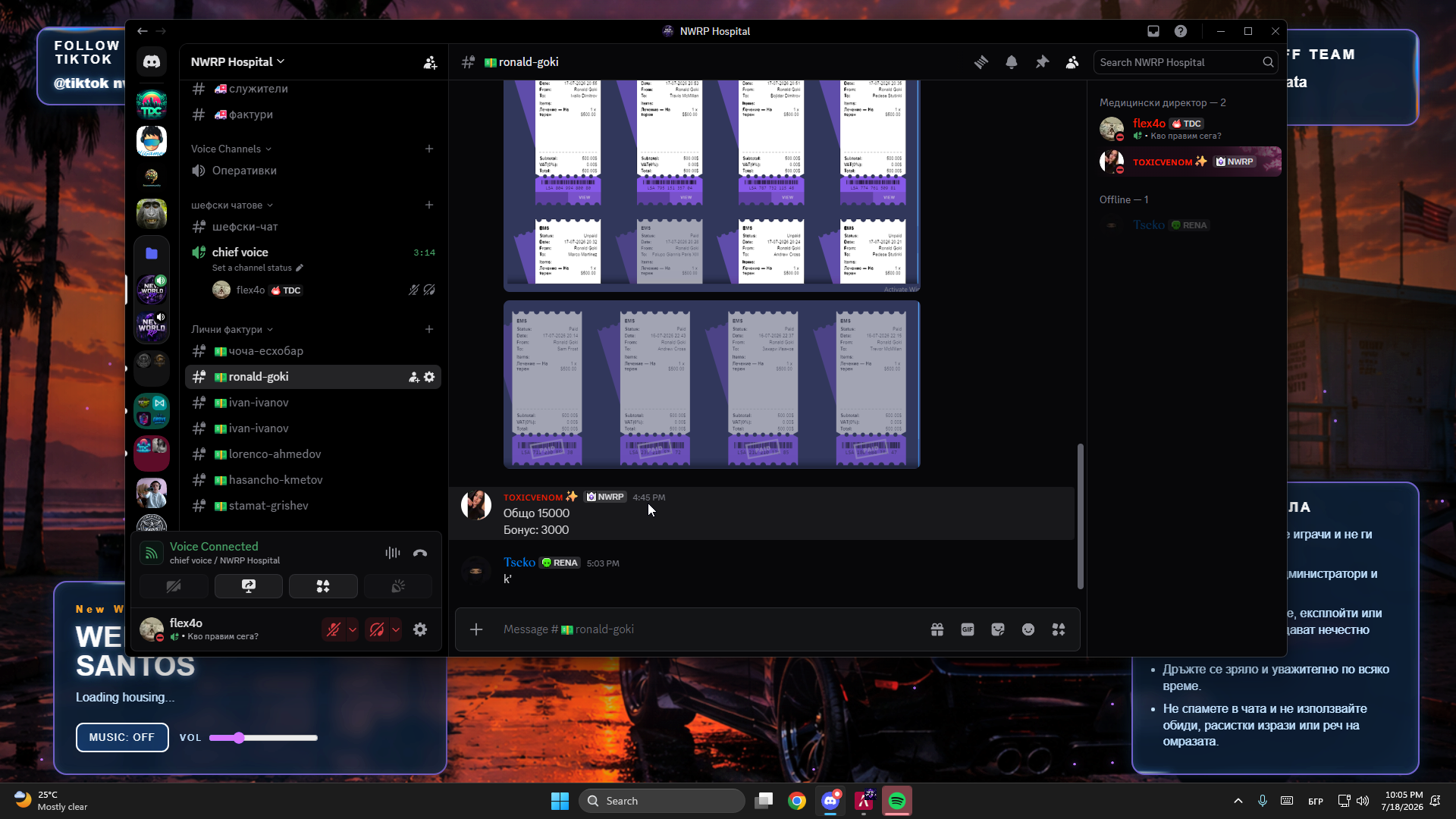Open фактури channel

click(312, 115)
